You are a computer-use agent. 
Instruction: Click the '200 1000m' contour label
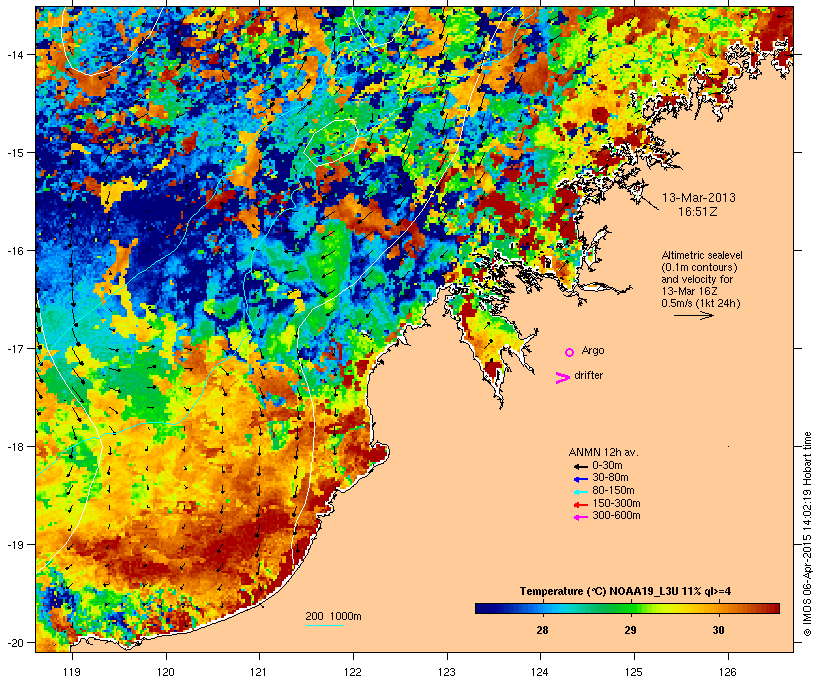click(333, 616)
